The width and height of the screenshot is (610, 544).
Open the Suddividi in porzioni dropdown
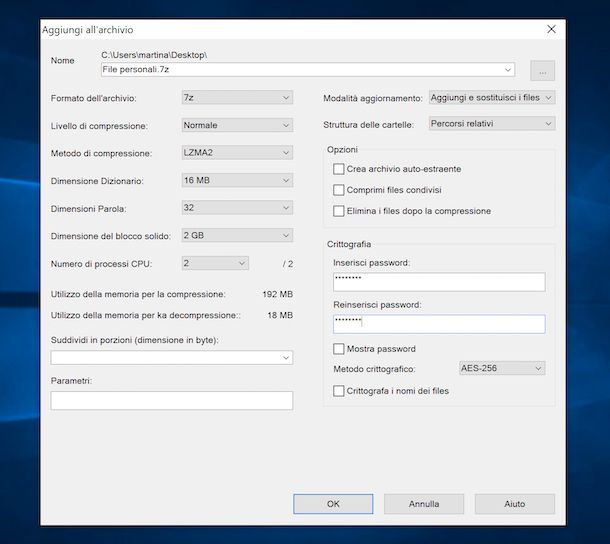(x=172, y=358)
